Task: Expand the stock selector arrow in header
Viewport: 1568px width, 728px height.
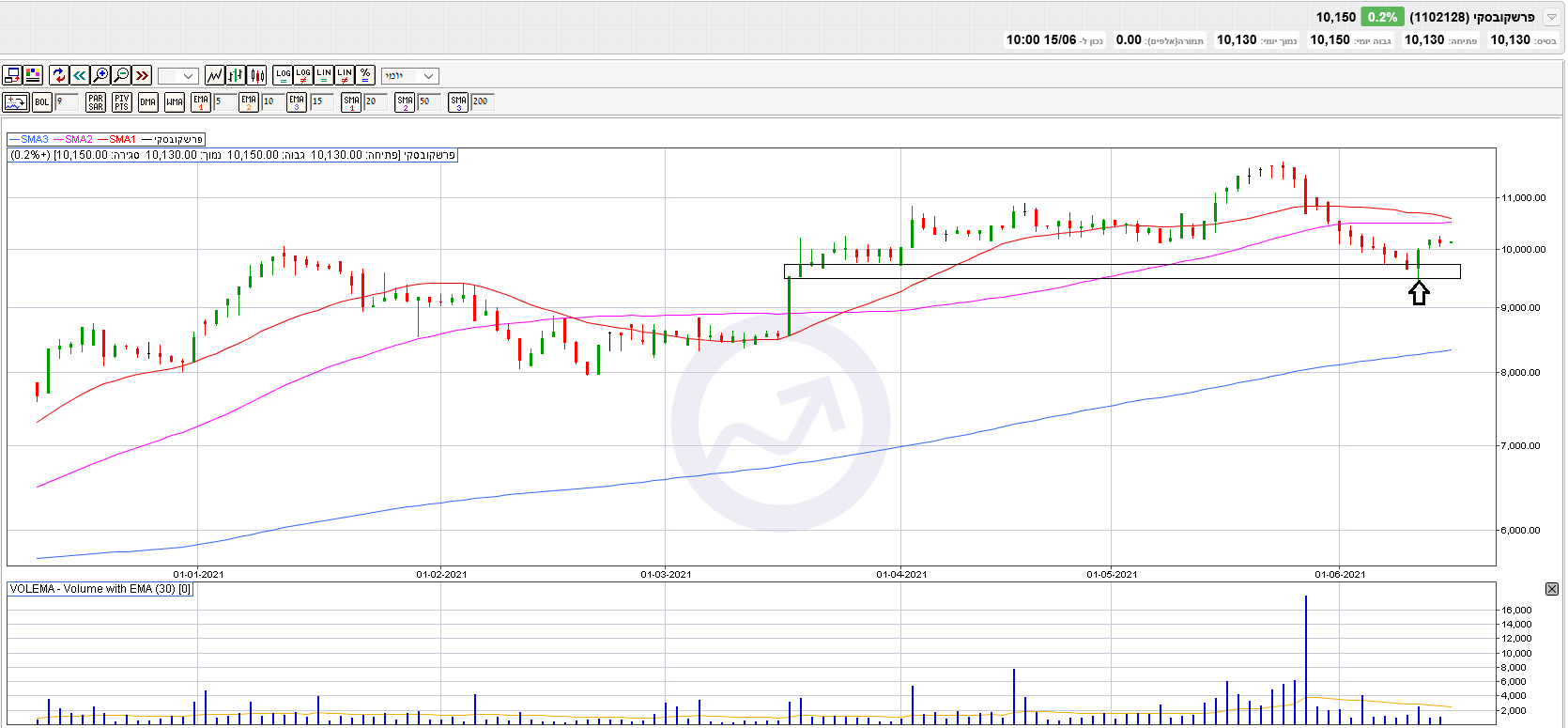Action: click(x=1552, y=17)
